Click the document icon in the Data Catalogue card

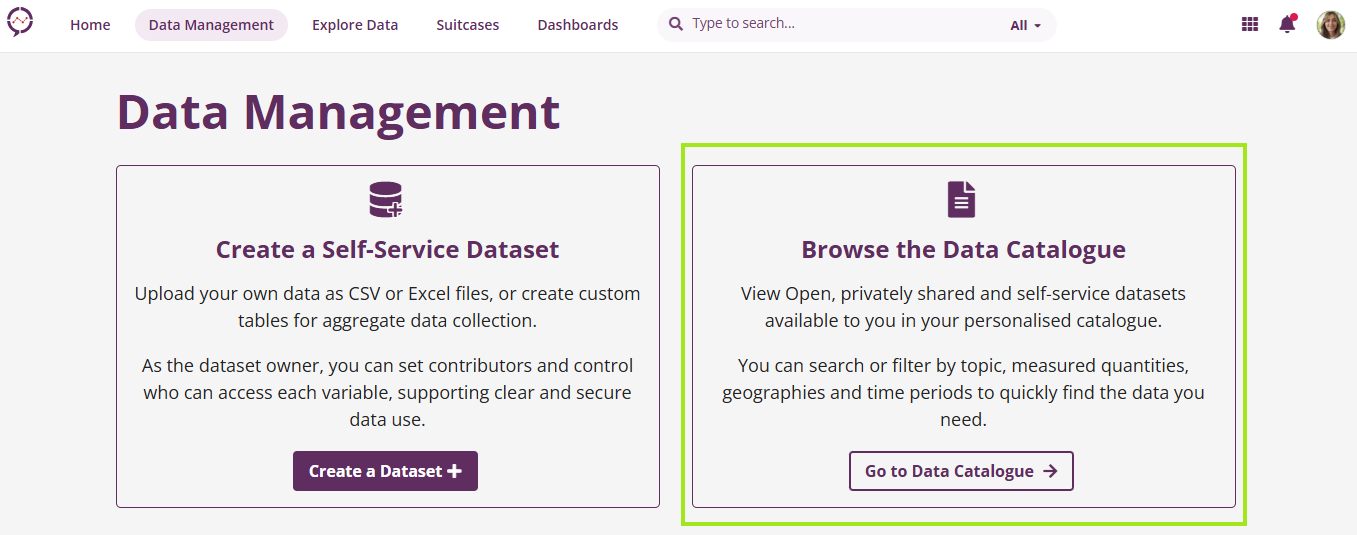click(x=961, y=200)
